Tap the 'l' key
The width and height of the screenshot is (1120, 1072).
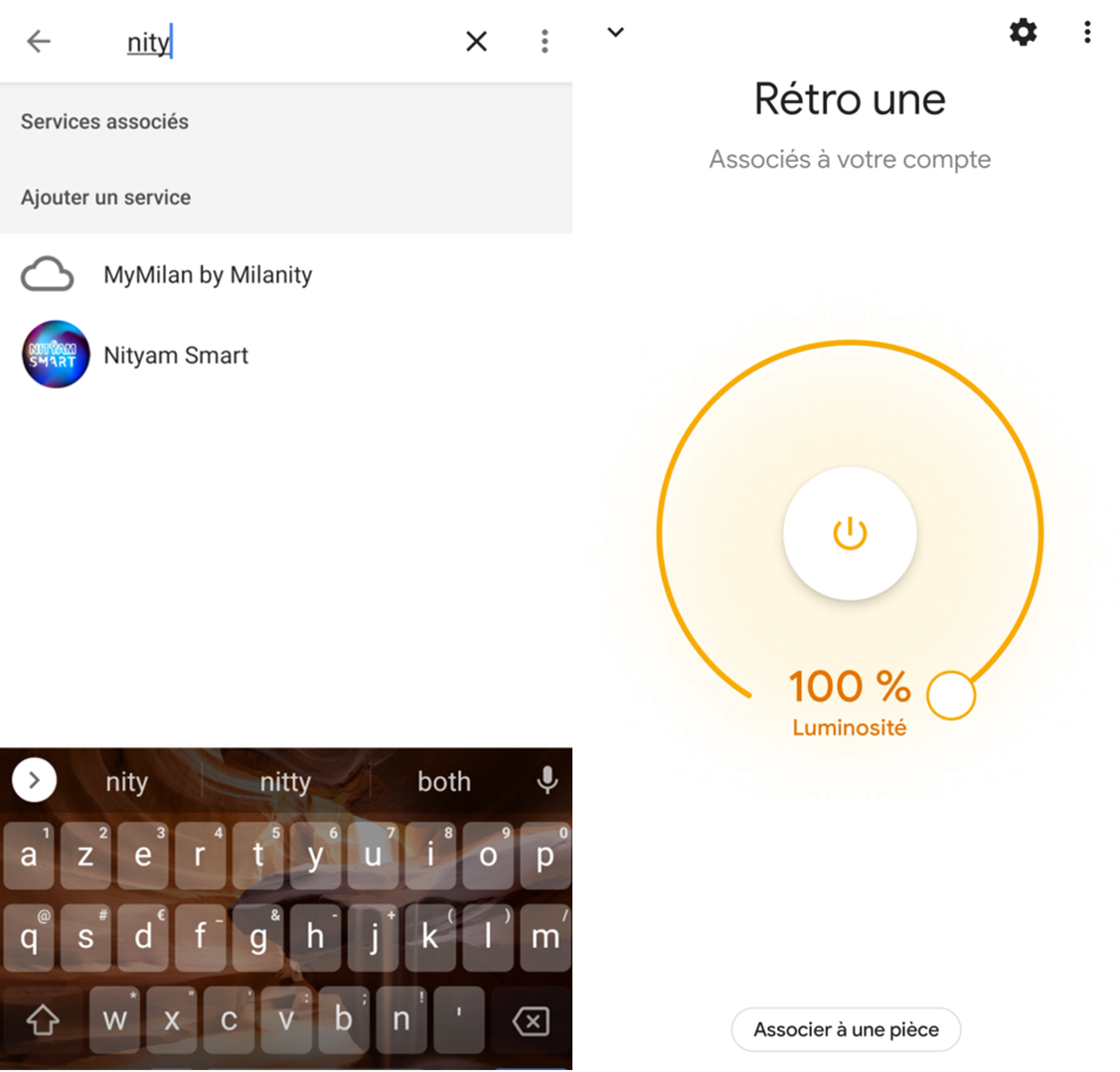[488, 938]
